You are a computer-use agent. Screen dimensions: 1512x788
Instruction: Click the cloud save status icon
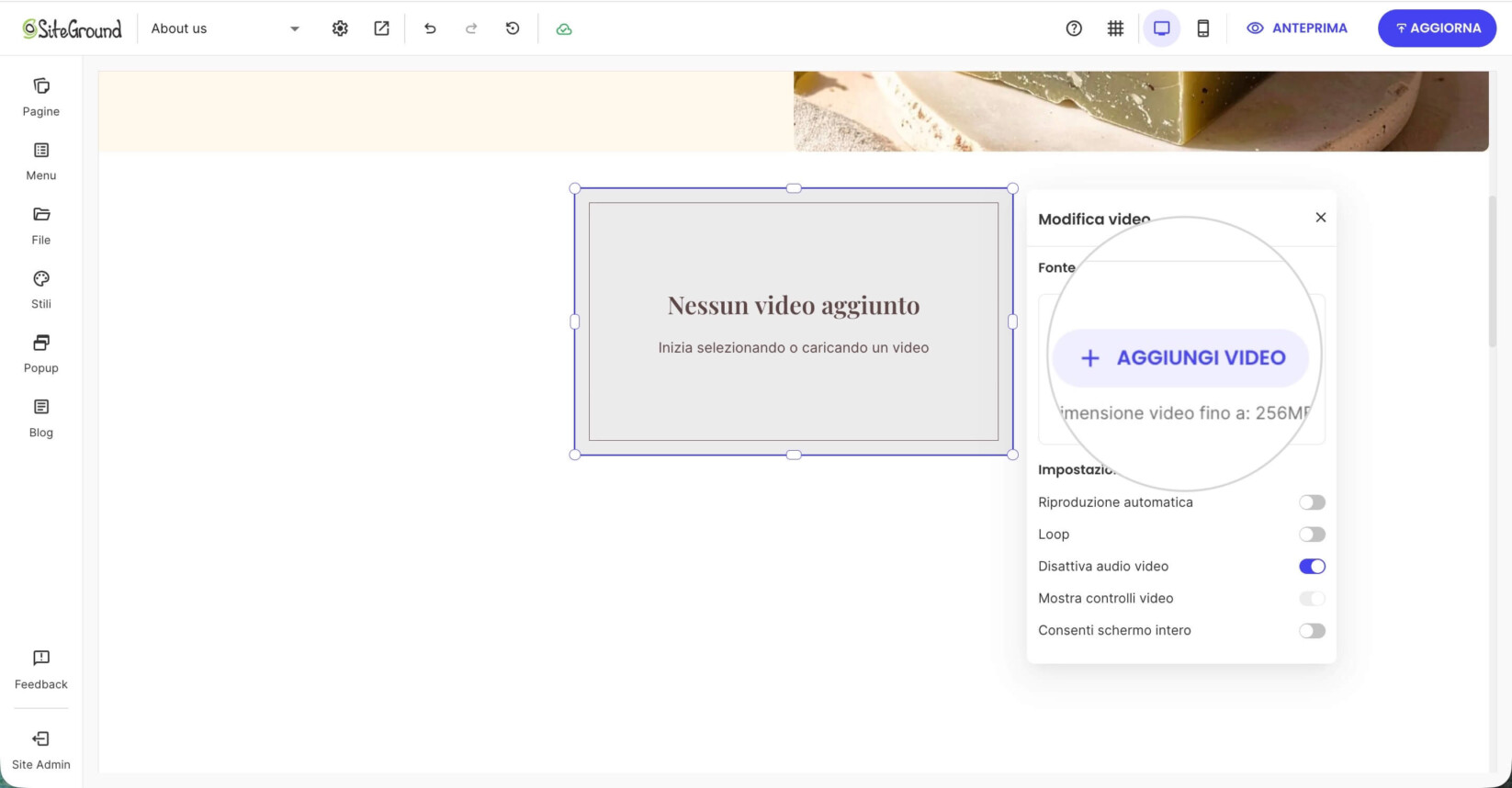tap(564, 28)
